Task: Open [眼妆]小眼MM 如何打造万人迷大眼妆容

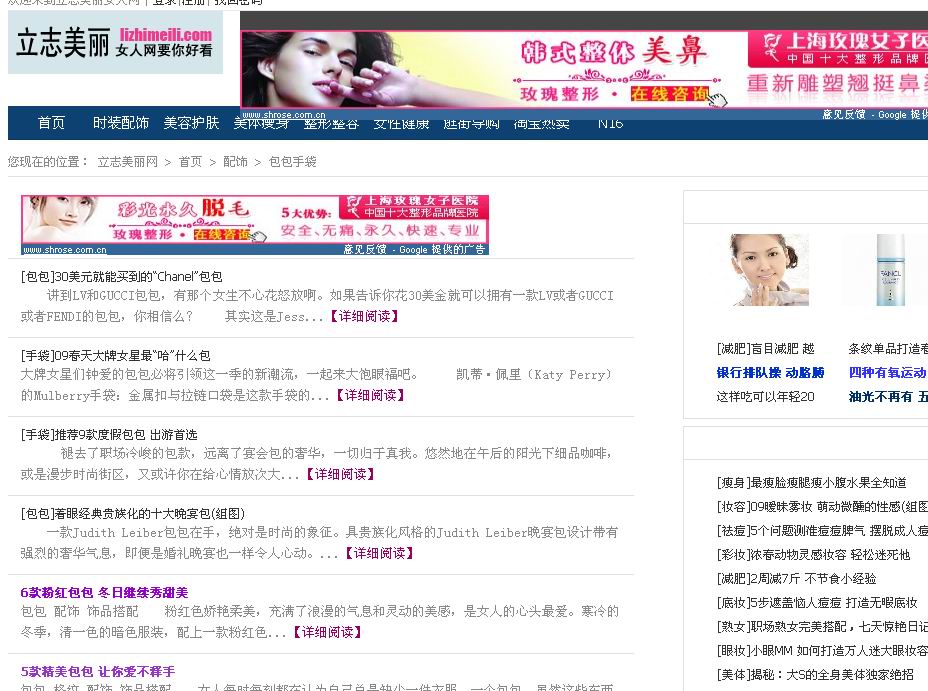Action: pos(822,651)
